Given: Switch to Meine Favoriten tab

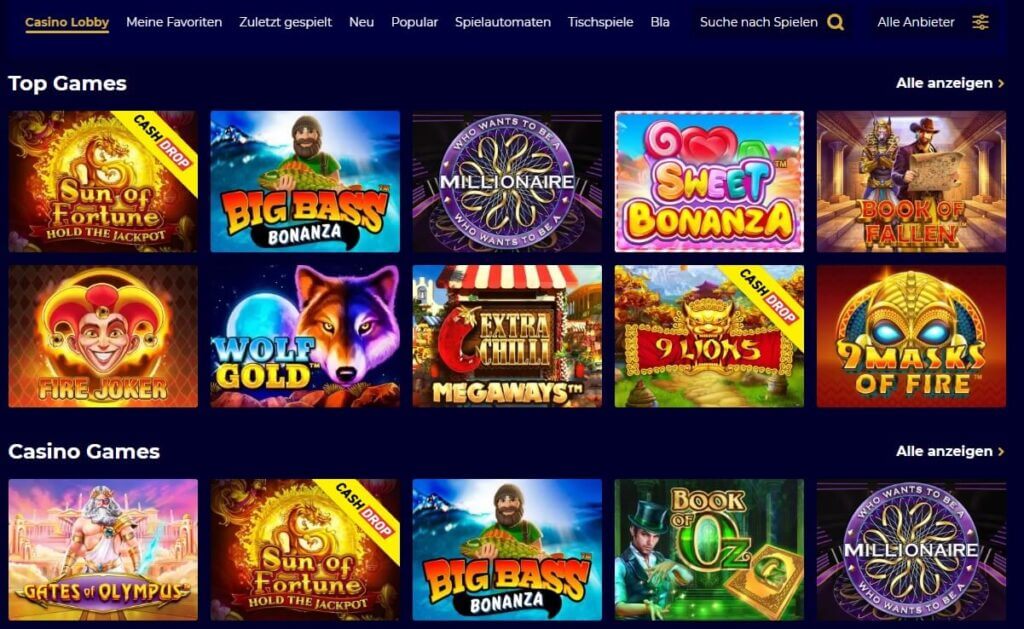Looking at the screenshot, I should [x=174, y=22].
